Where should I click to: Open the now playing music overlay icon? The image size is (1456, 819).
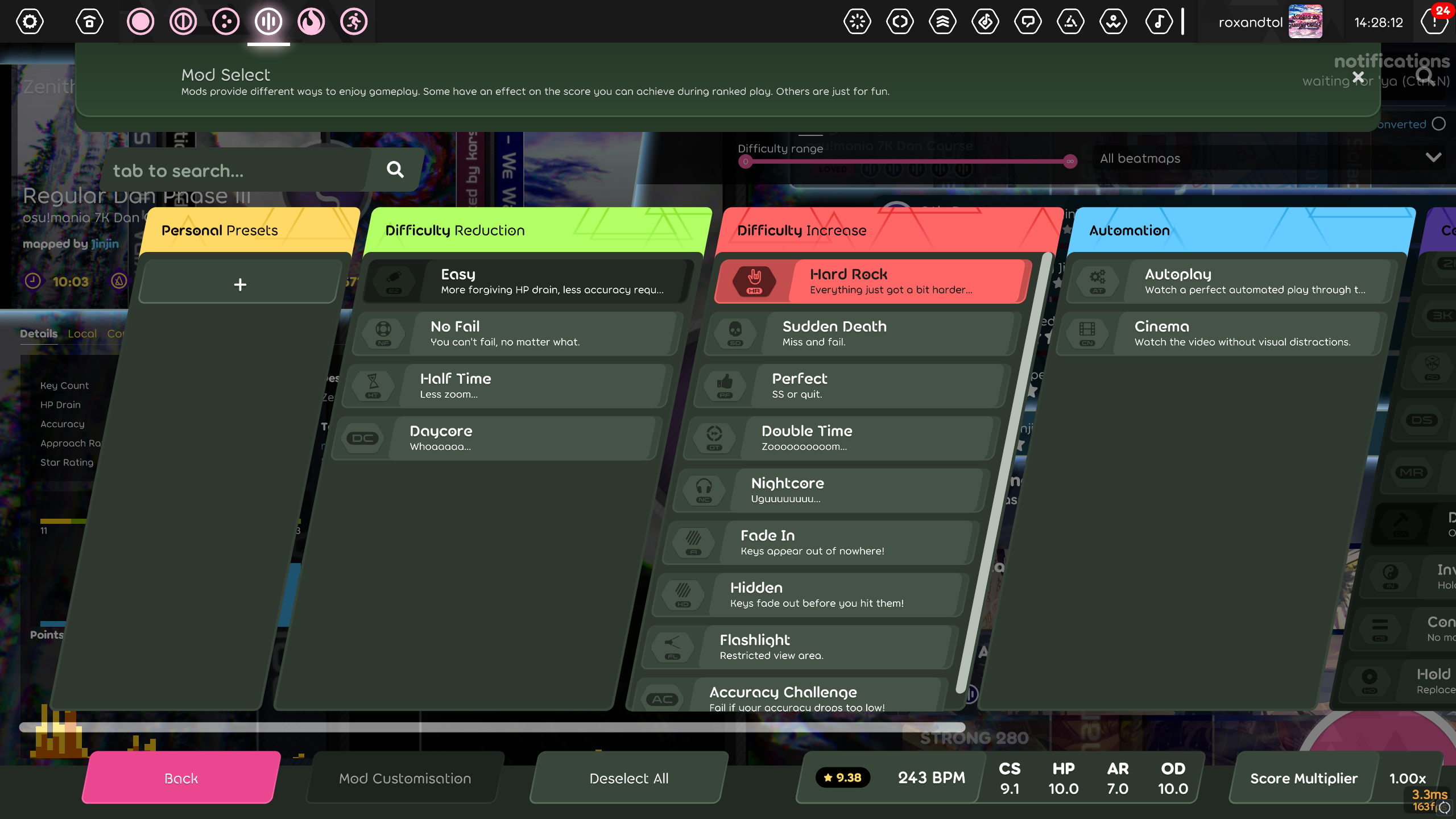click(1159, 22)
